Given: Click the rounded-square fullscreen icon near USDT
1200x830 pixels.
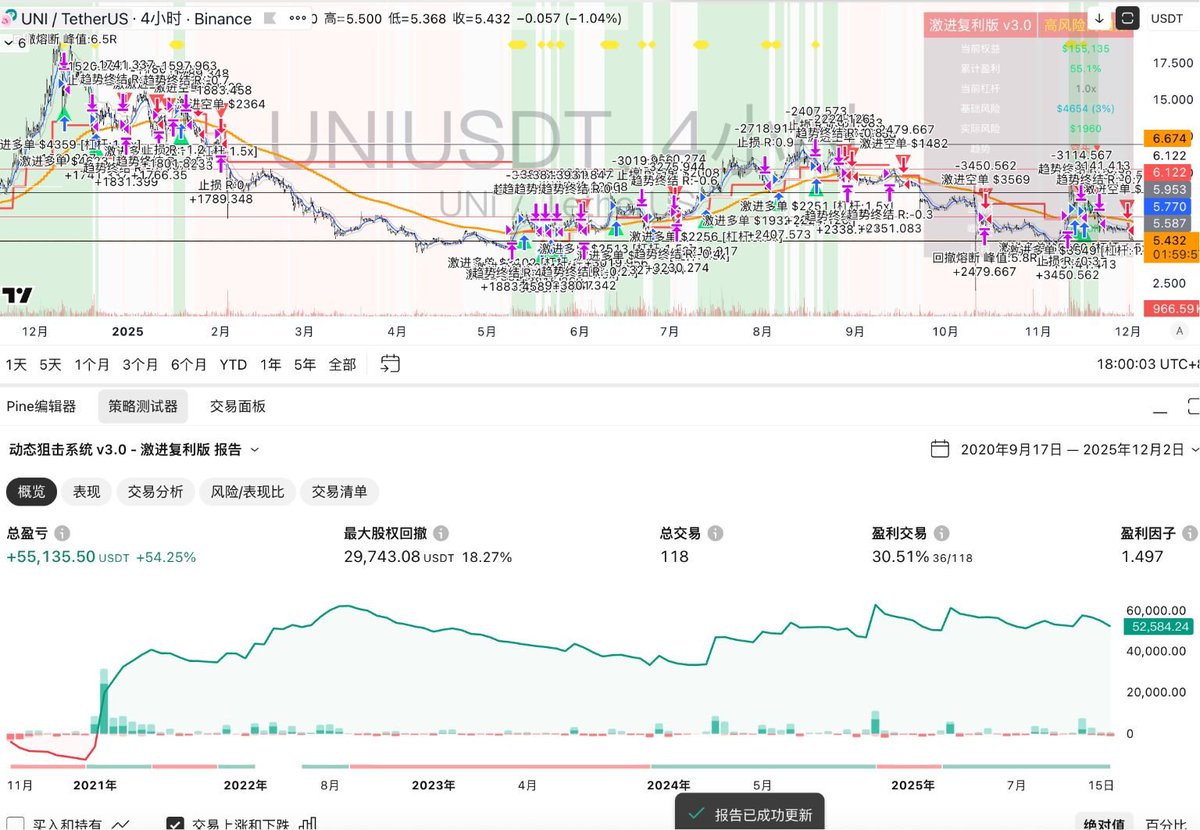Looking at the screenshot, I should (1127, 18).
